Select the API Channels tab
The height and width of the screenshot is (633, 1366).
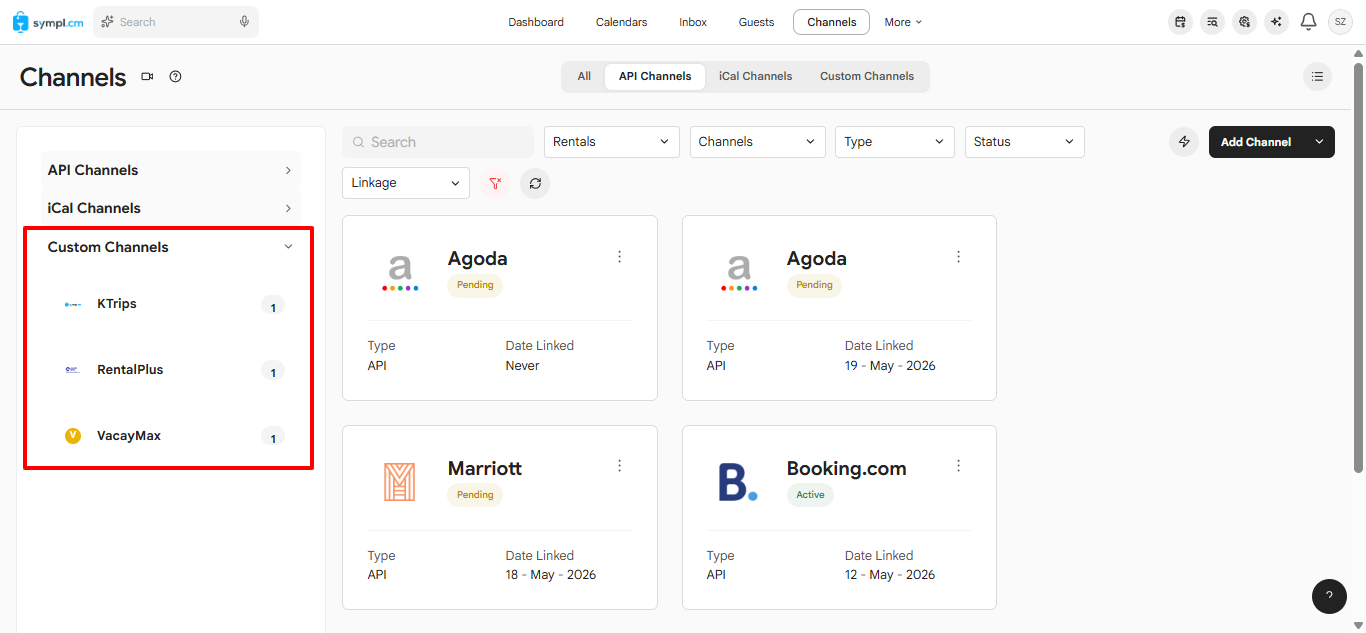tap(655, 76)
